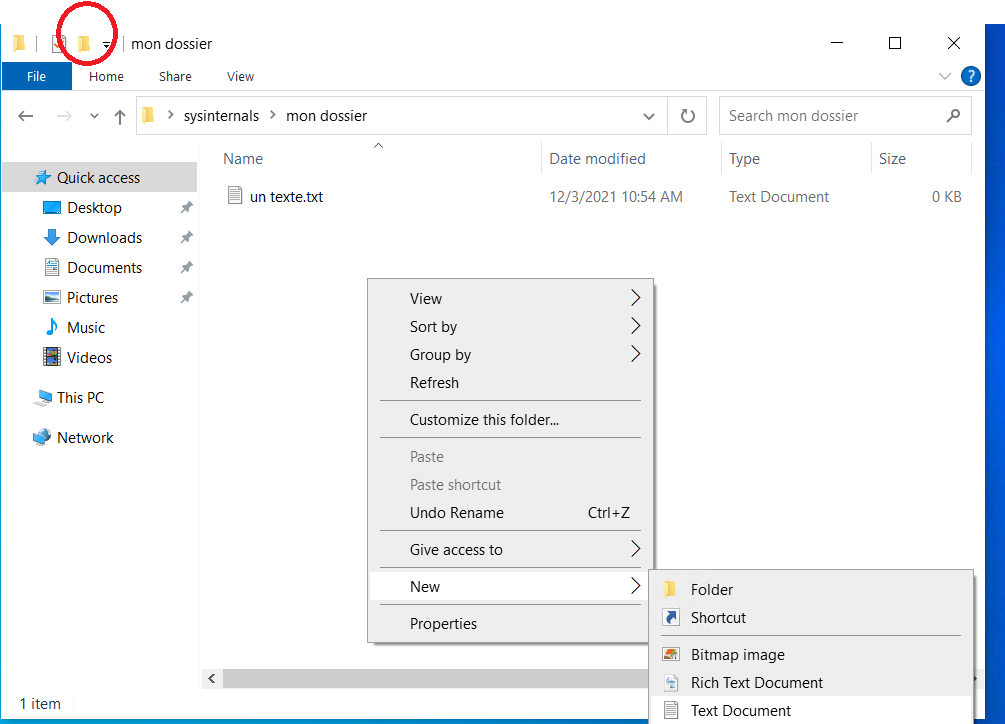This screenshot has width=1005, height=724.
Task: Click the Search mon dossier input field
Action: 830,116
